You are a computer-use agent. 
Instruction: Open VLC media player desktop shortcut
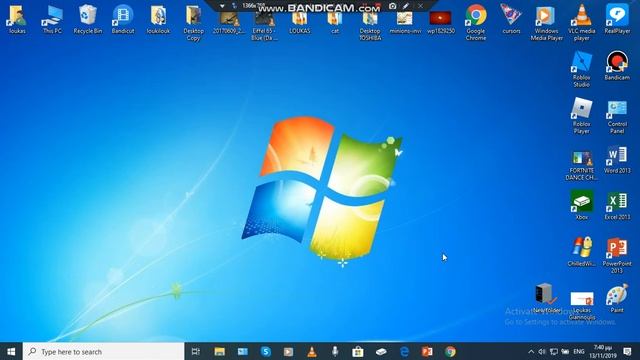pyautogui.click(x=582, y=22)
